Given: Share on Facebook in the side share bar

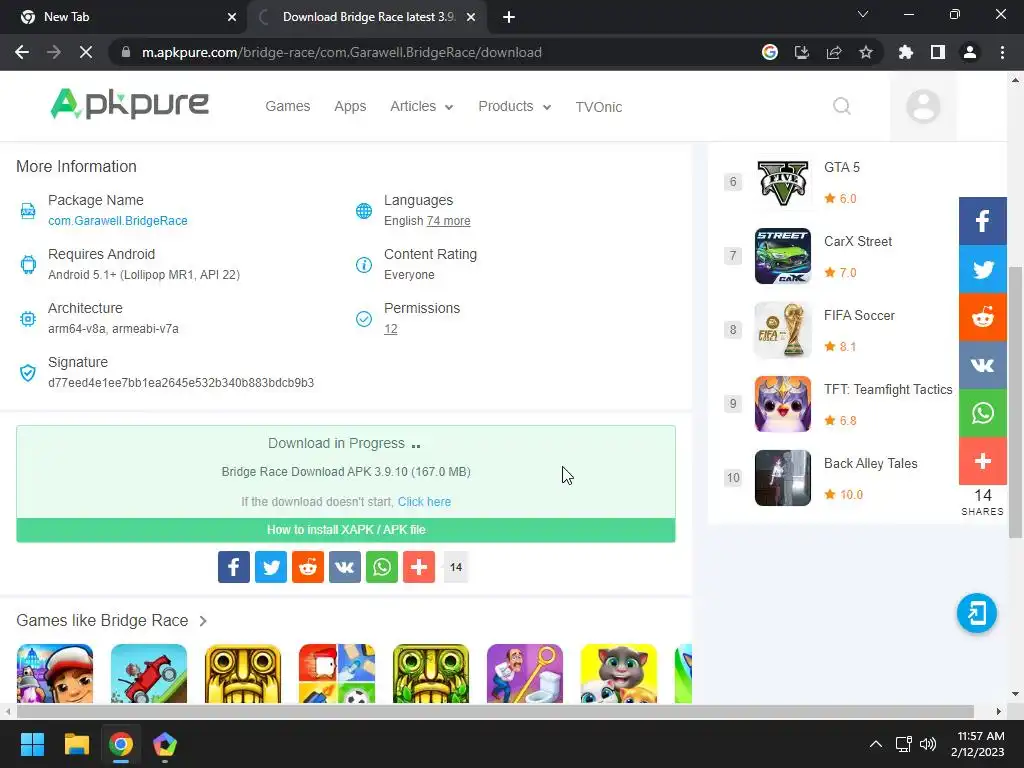Looking at the screenshot, I should (982, 221).
